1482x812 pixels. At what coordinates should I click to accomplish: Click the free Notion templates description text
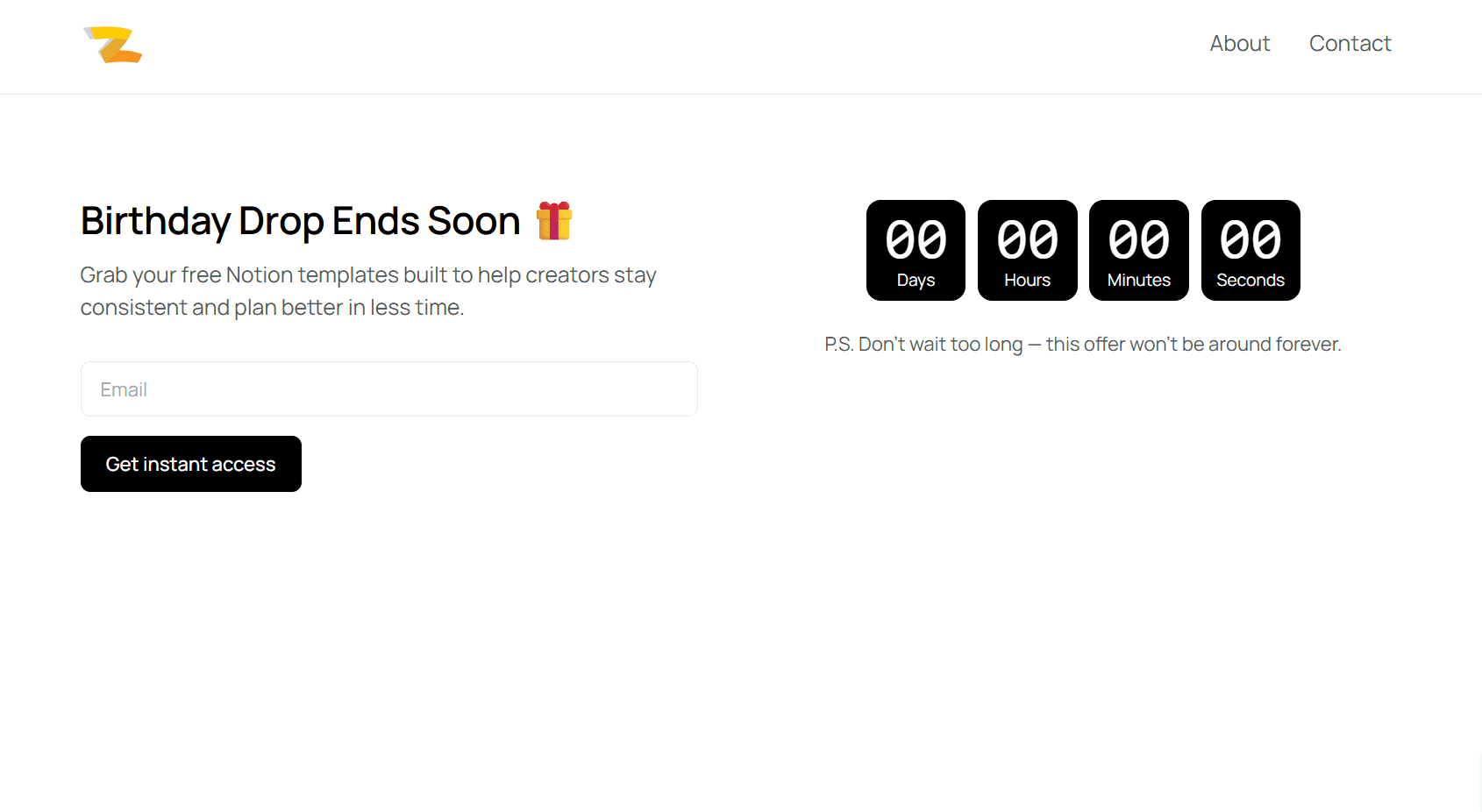(368, 291)
